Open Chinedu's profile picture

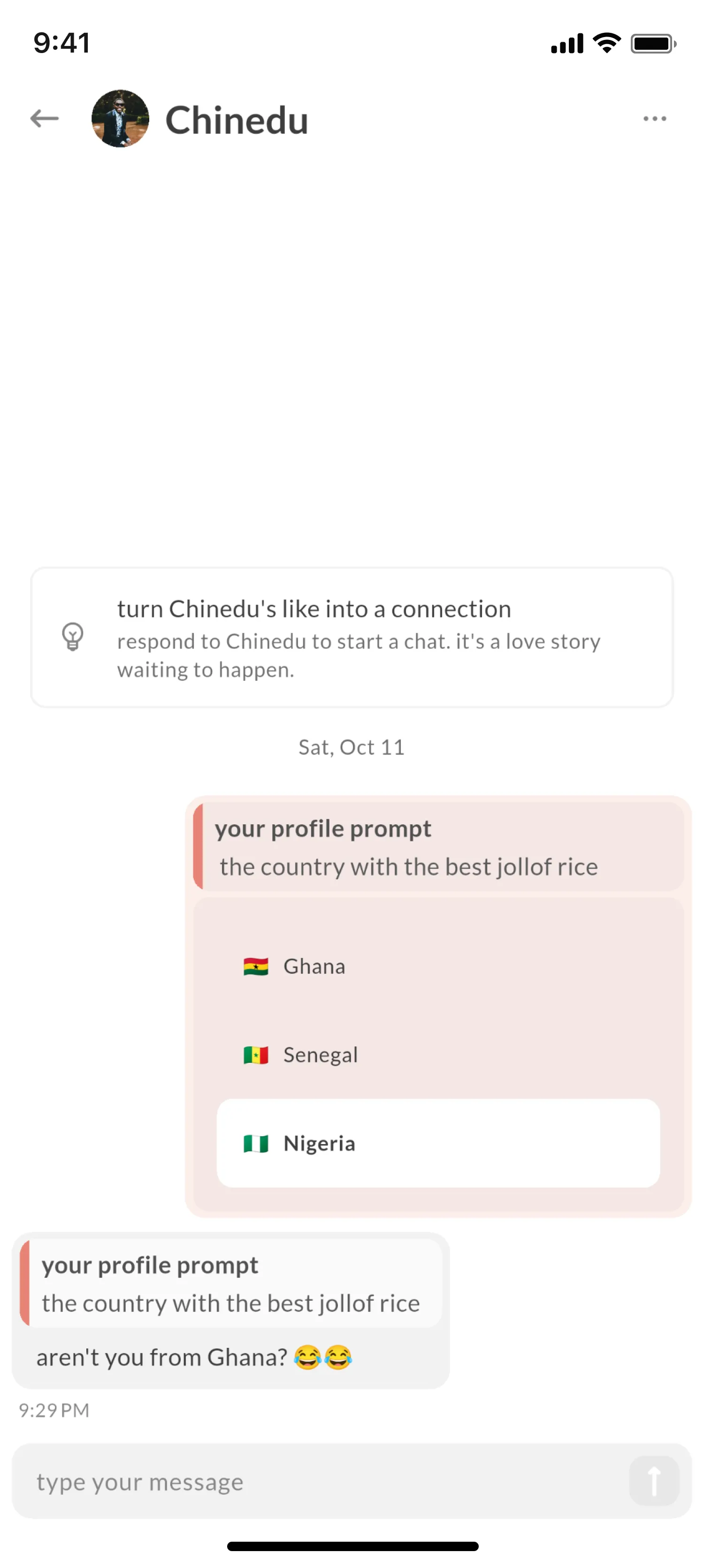pyautogui.click(x=120, y=119)
